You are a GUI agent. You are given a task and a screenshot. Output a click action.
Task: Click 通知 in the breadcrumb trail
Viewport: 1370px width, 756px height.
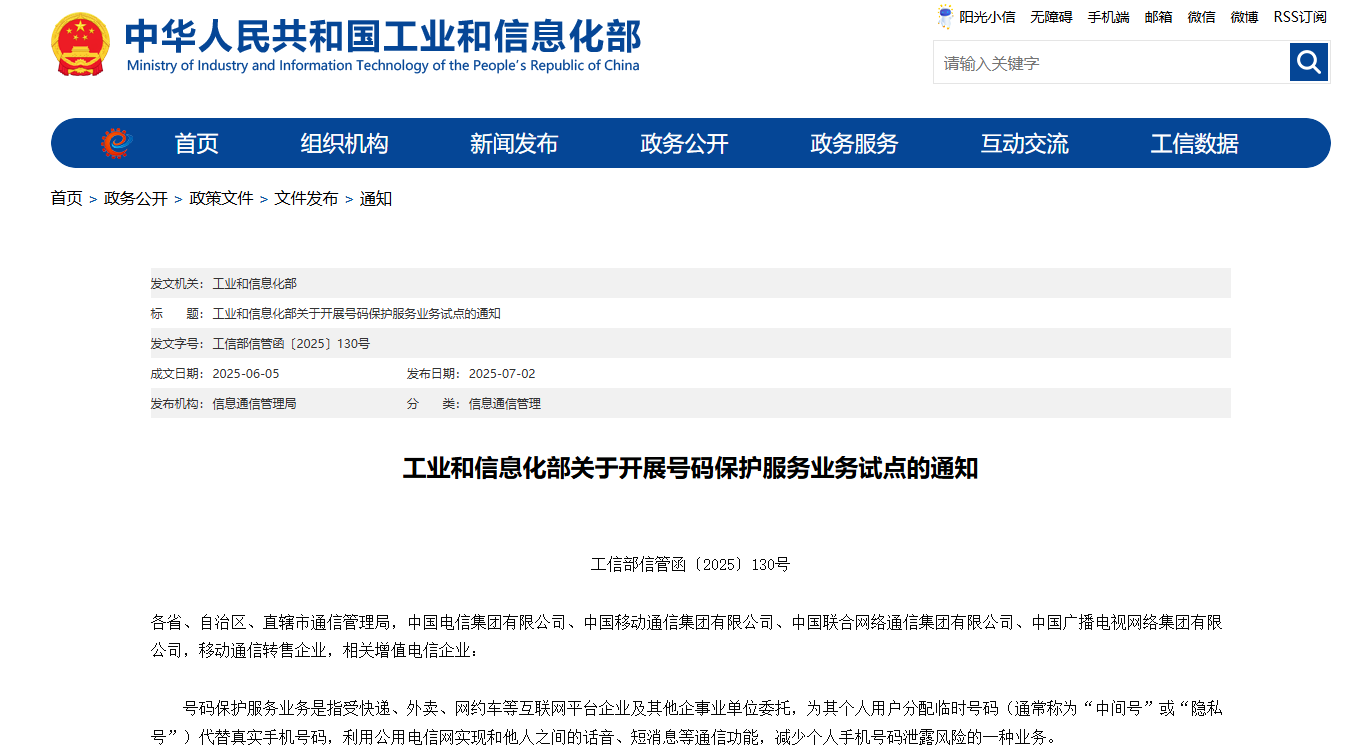(x=376, y=198)
